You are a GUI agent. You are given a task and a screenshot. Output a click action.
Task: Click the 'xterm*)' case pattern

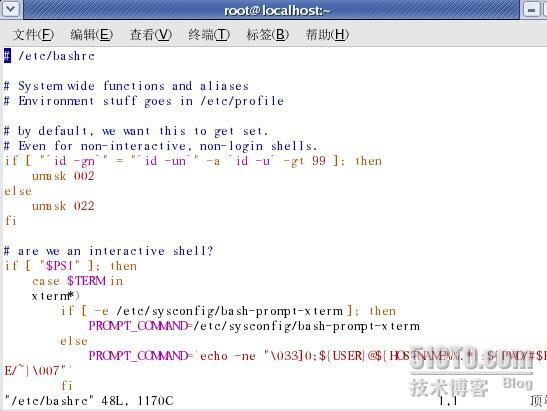(x=56, y=296)
